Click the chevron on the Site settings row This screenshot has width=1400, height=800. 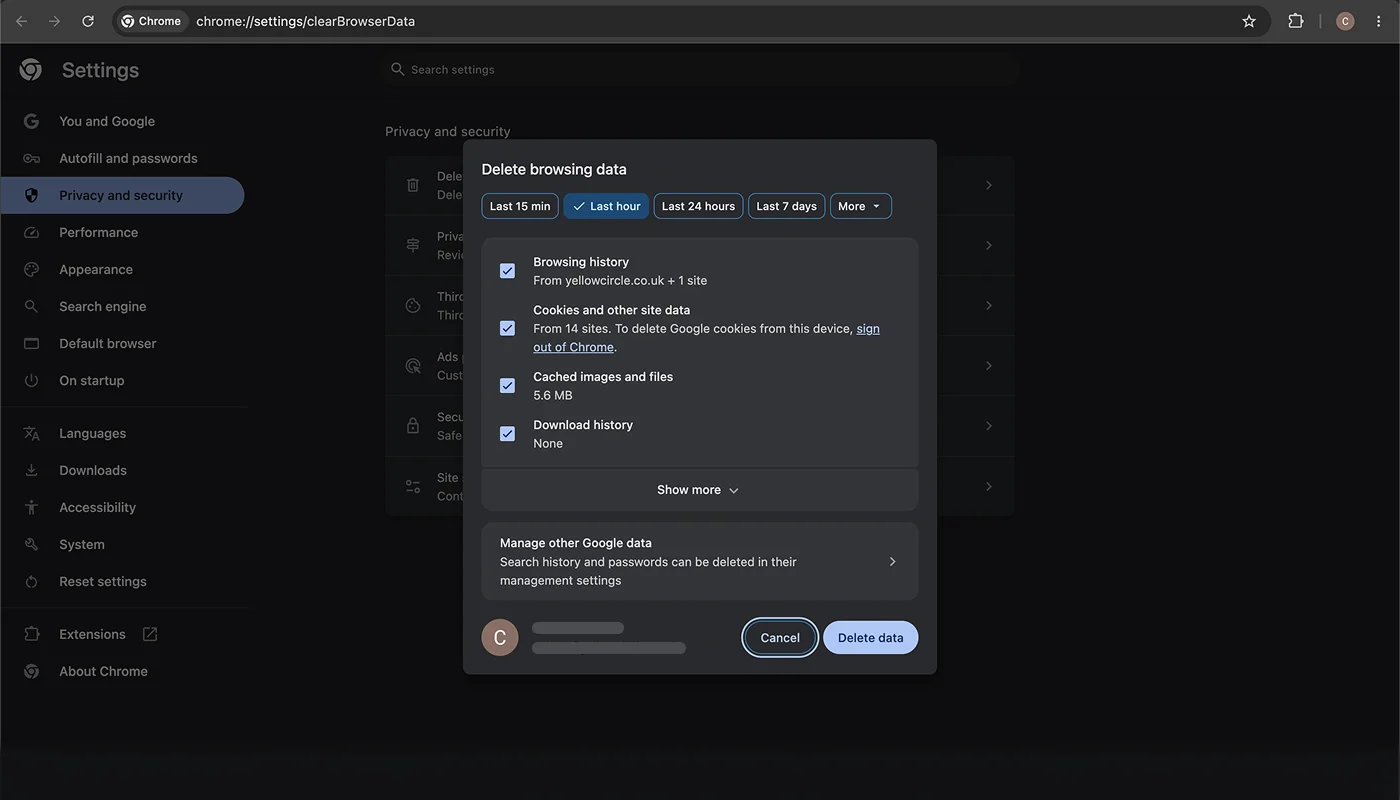point(989,486)
